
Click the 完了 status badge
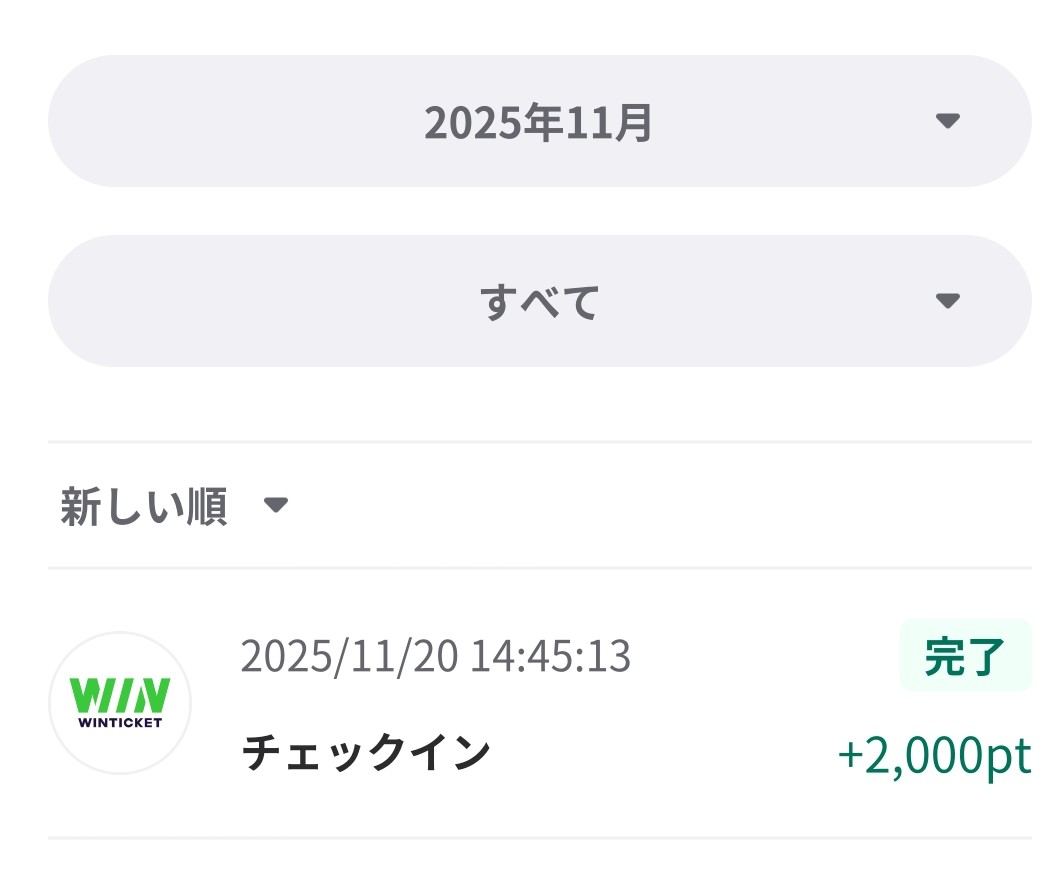[964, 655]
